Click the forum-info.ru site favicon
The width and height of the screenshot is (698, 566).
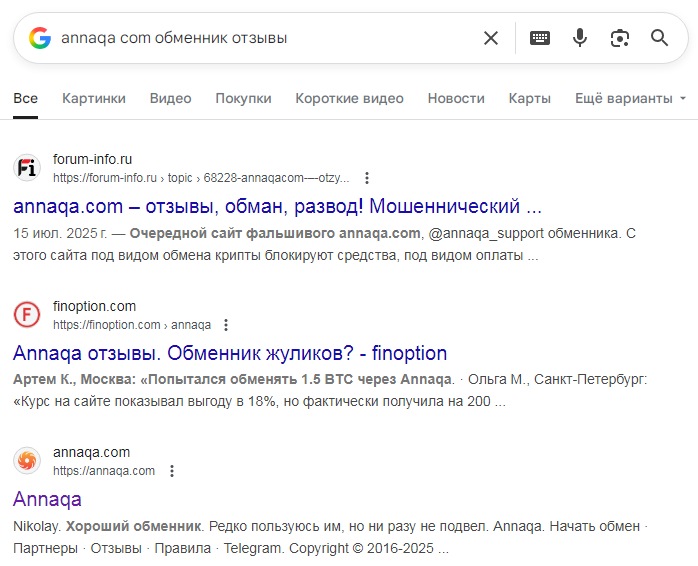point(27,168)
